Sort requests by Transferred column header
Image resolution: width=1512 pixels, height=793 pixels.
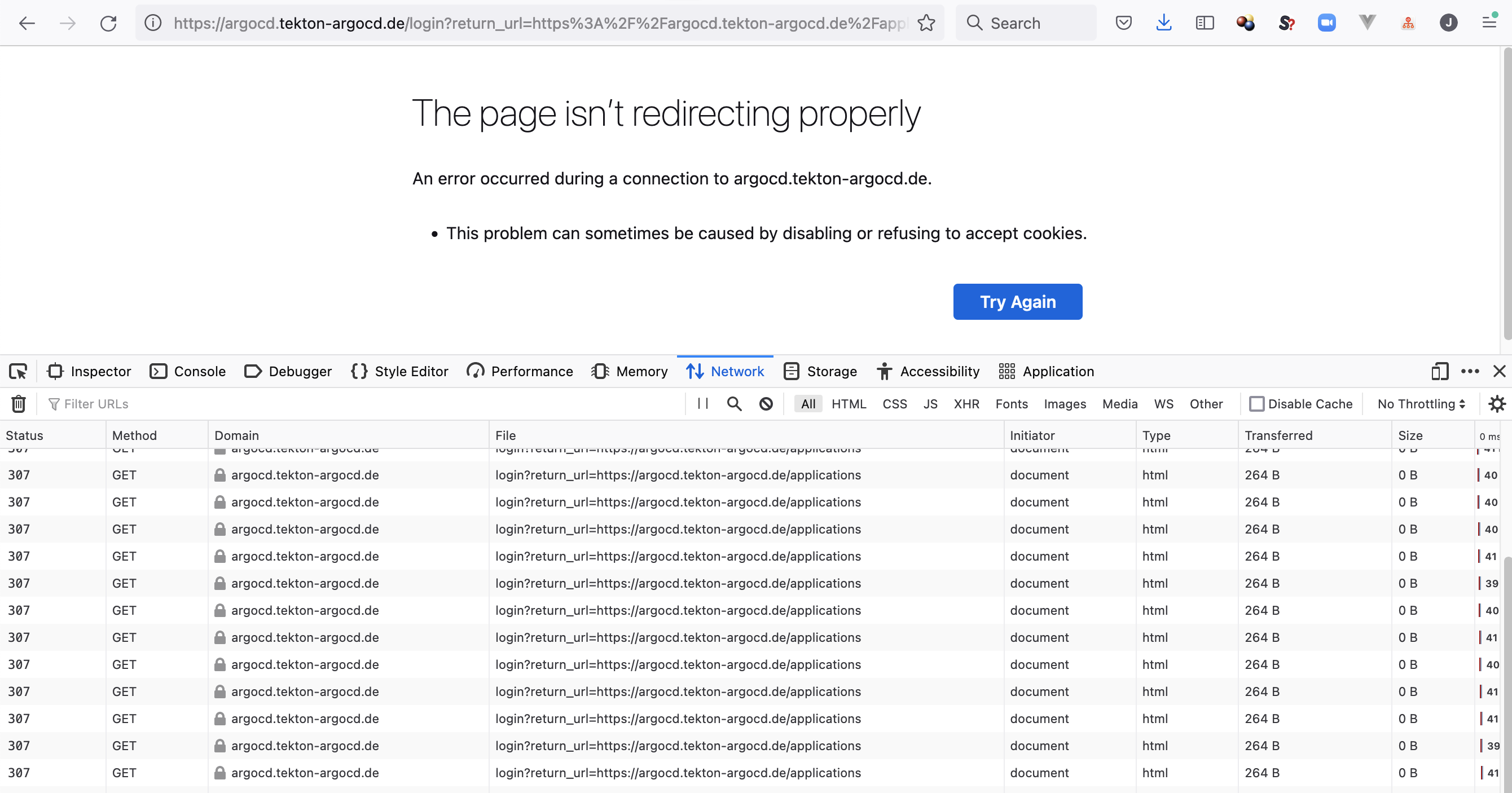coord(1278,435)
